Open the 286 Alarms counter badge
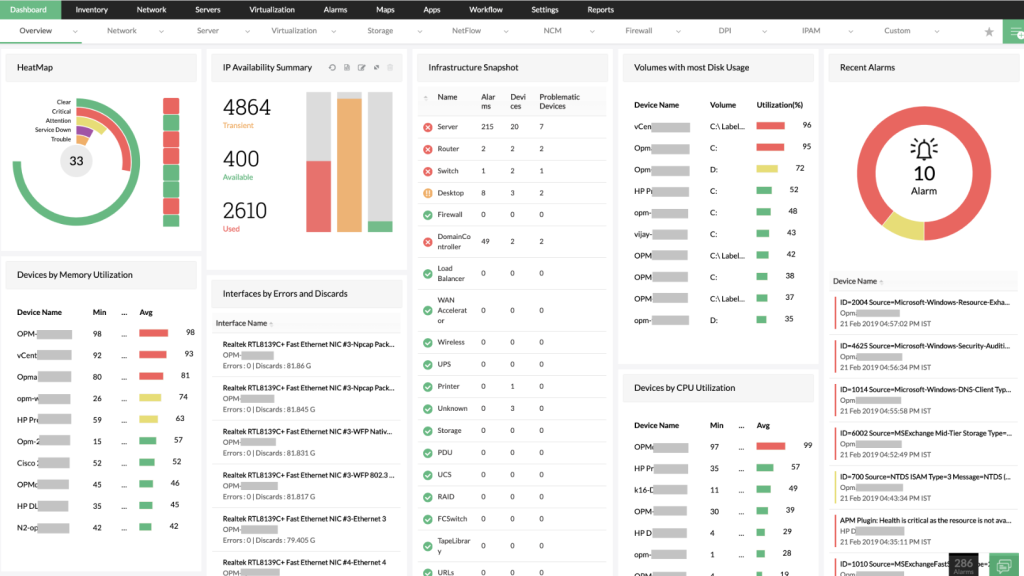 (x=963, y=565)
